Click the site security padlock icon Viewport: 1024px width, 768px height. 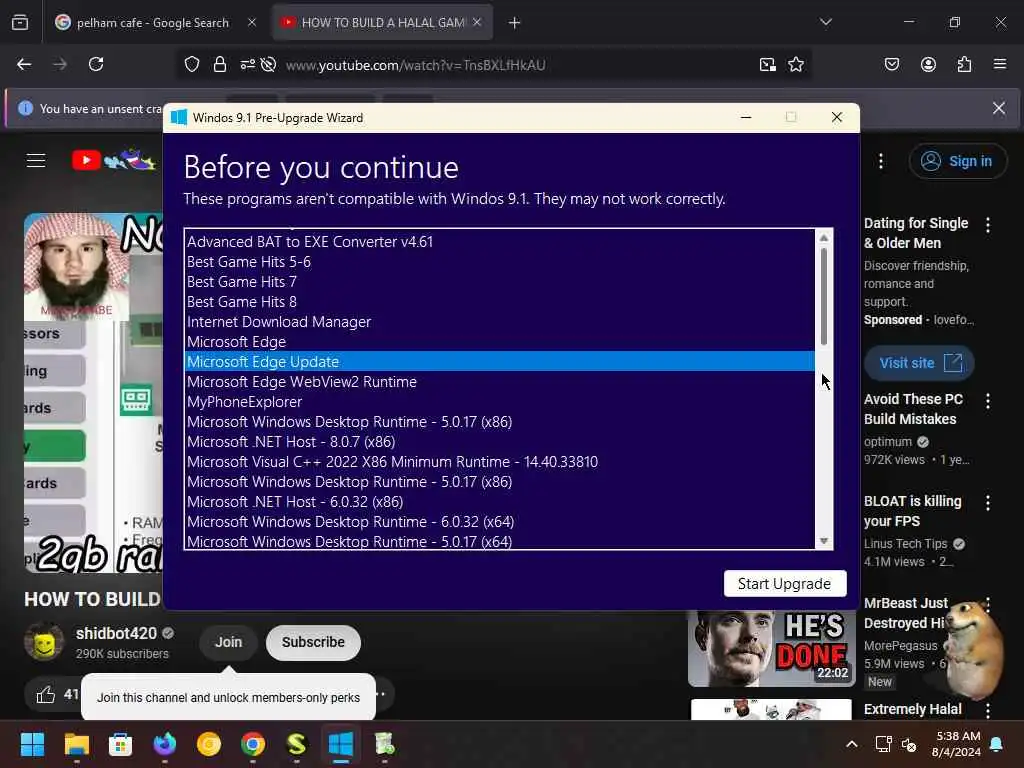[x=220, y=64]
